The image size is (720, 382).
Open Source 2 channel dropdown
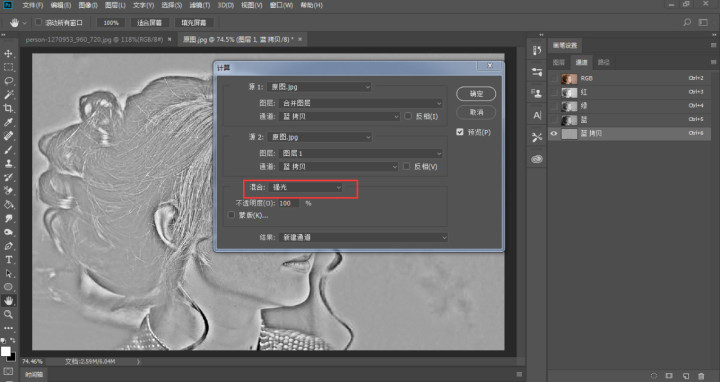pyautogui.click(x=338, y=167)
